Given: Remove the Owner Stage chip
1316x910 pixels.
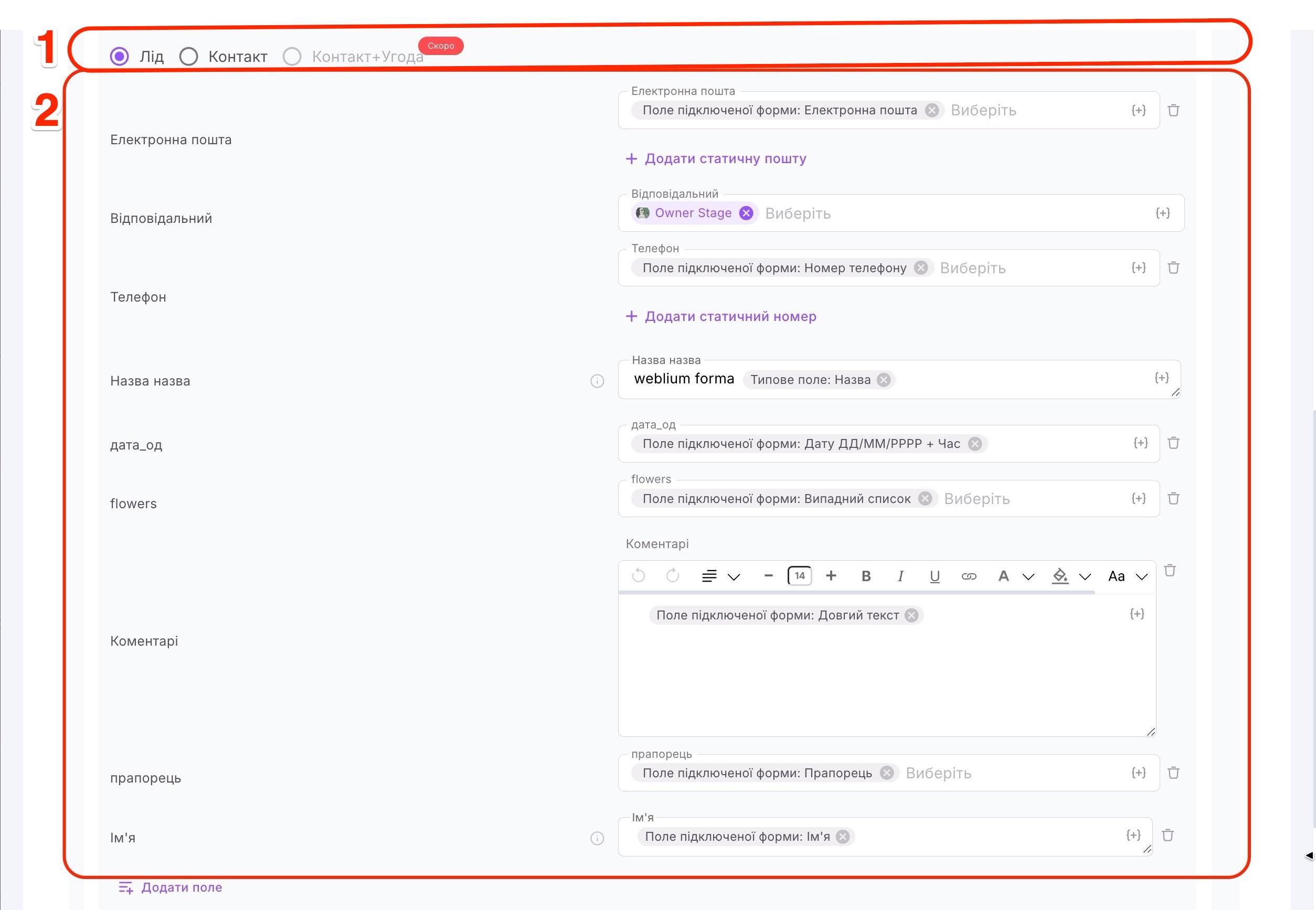Looking at the screenshot, I should pyautogui.click(x=746, y=213).
